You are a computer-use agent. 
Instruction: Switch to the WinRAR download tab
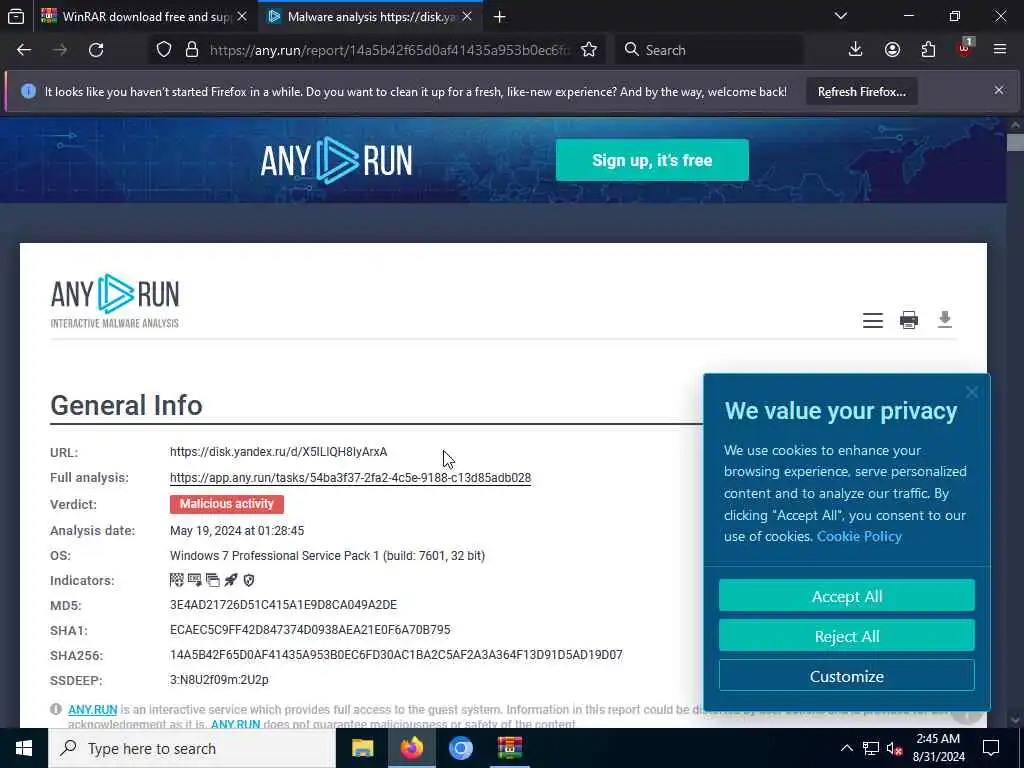(x=144, y=17)
